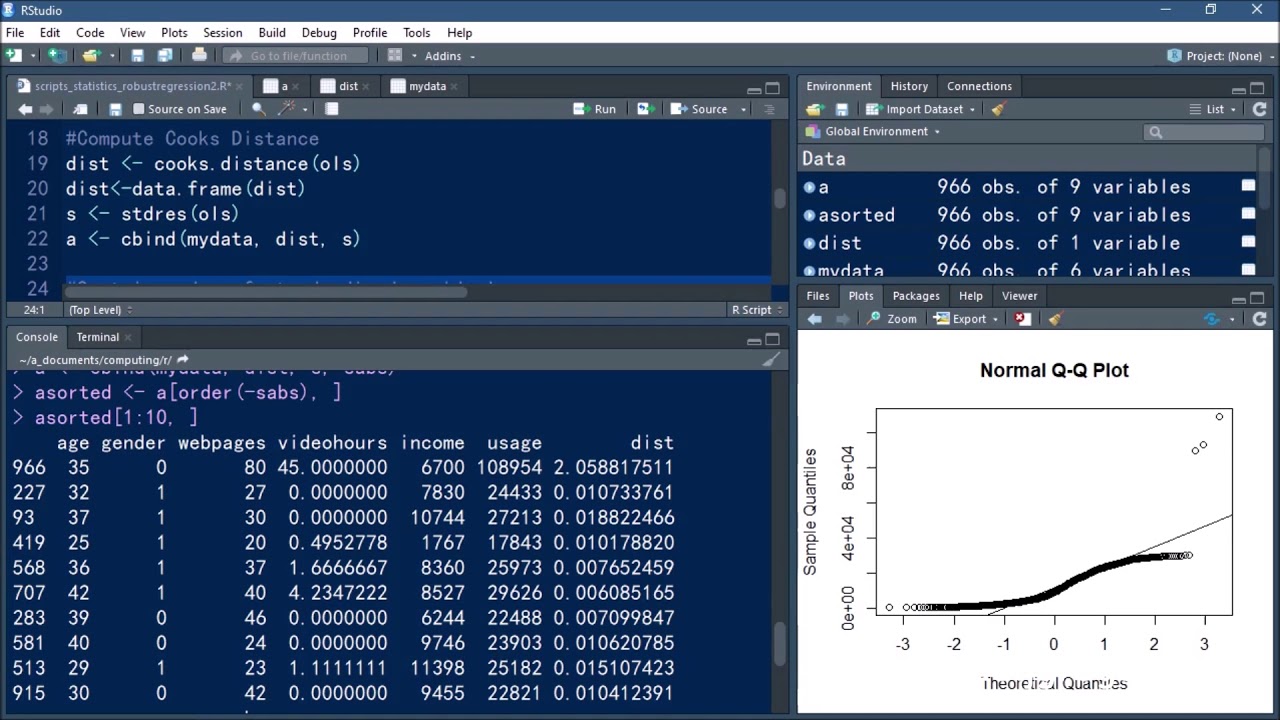Re-run previous code region icon
1280x720 pixels.
[x=644, y=109]
